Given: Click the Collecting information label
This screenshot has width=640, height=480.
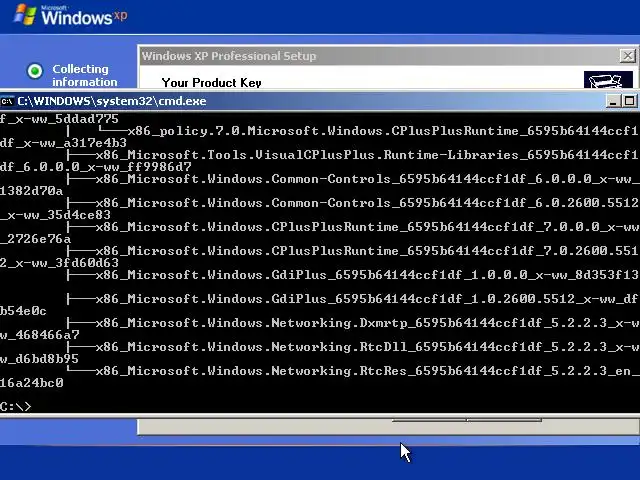Looking at the screenshot, I should coord(84,76).
